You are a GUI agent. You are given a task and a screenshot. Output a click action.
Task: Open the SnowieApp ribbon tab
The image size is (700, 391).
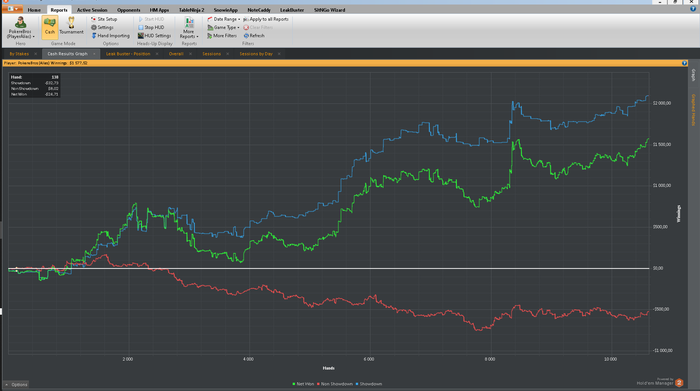point(225,10)
